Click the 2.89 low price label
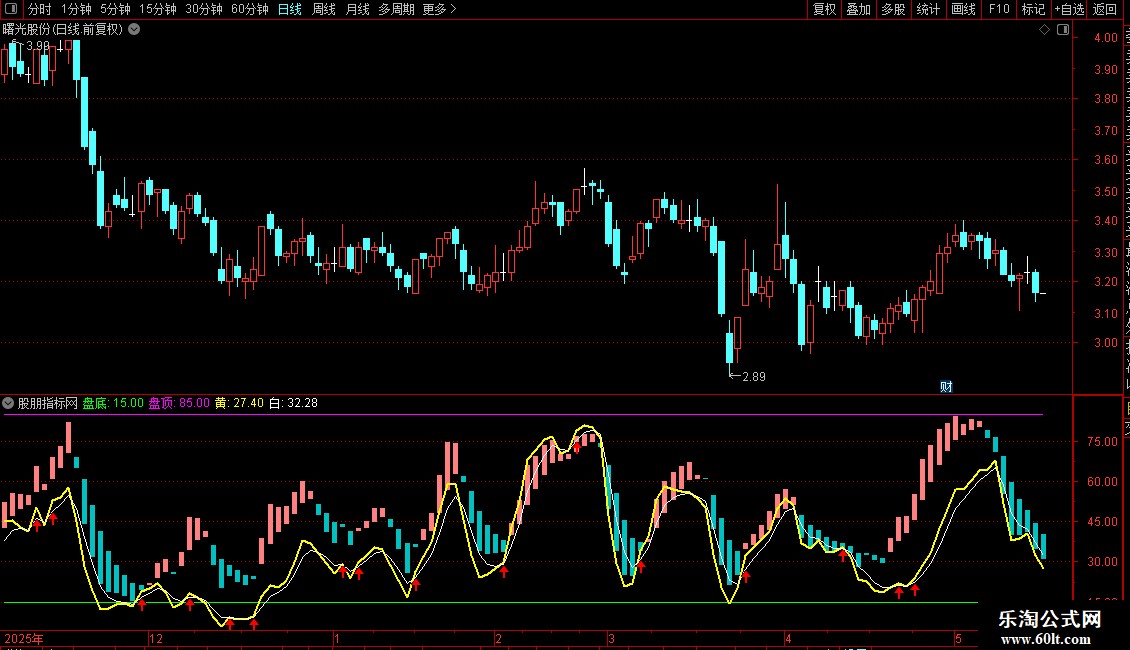This screenshot has height=650, width=1130. [x=754, y=377]
